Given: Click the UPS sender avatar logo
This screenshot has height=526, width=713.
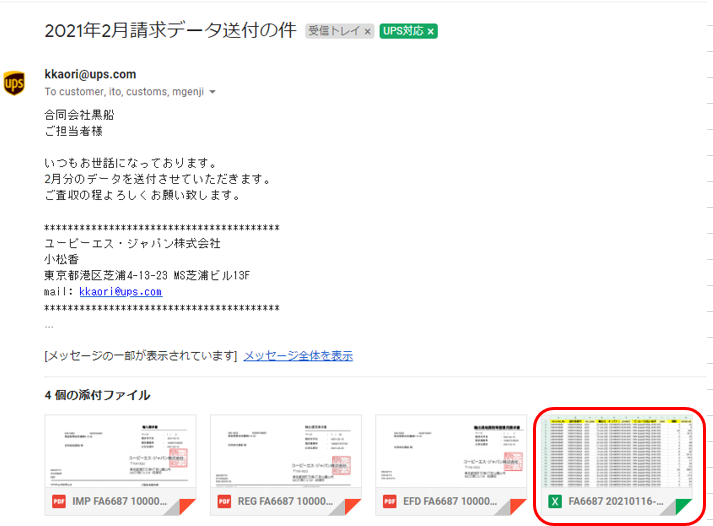Looking at the screenshot, I should click(x=14, y=83).
